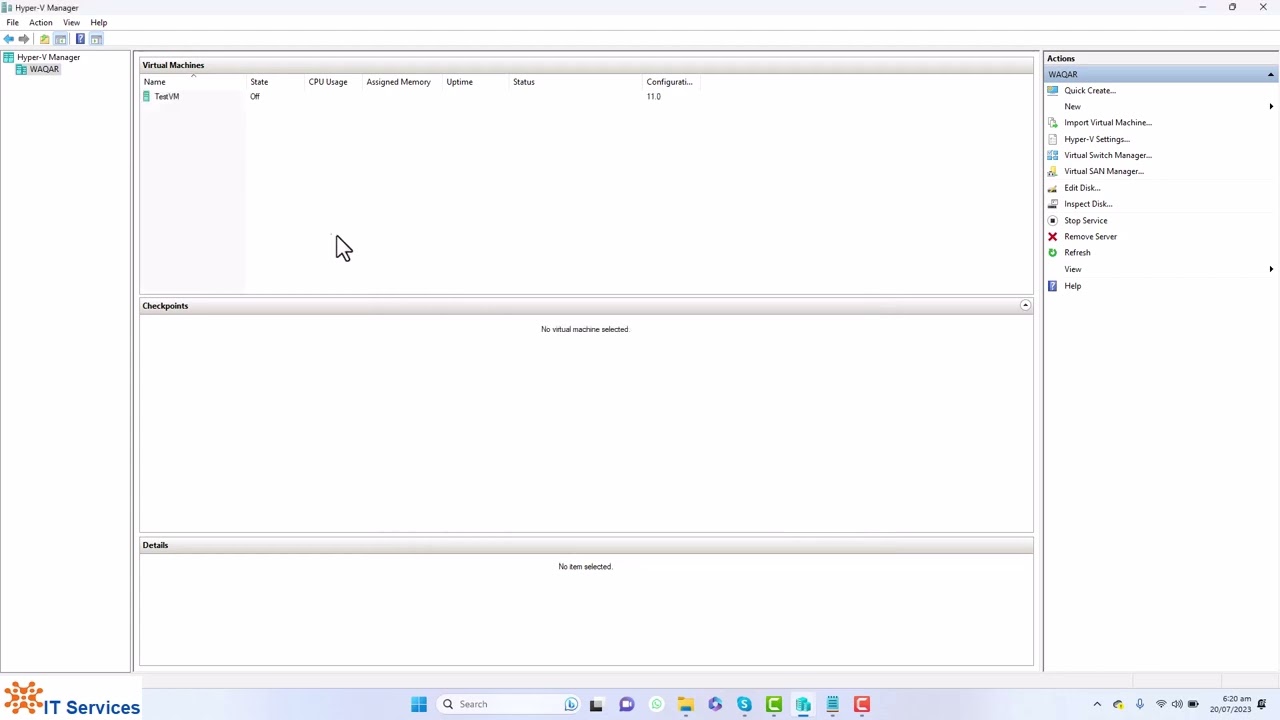Click the Back arrow in the toolbar
Screen dimensions: 1280x720
point(9,39)
